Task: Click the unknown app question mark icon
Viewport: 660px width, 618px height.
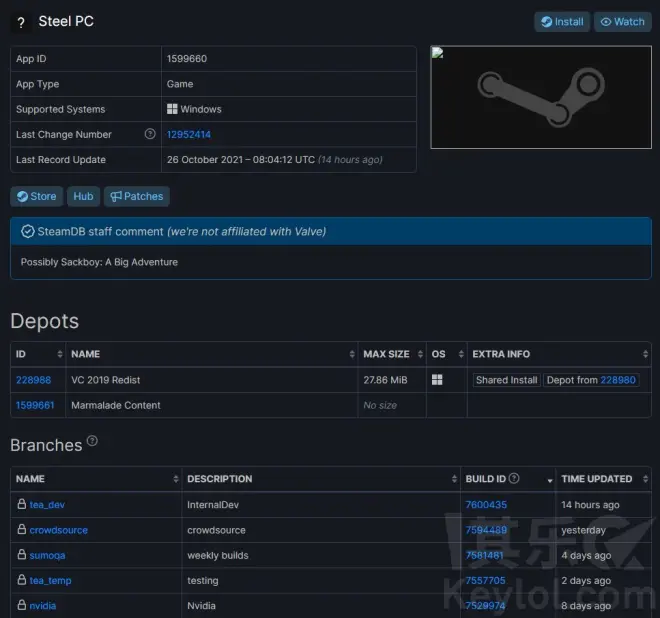Action: (21, 23)
